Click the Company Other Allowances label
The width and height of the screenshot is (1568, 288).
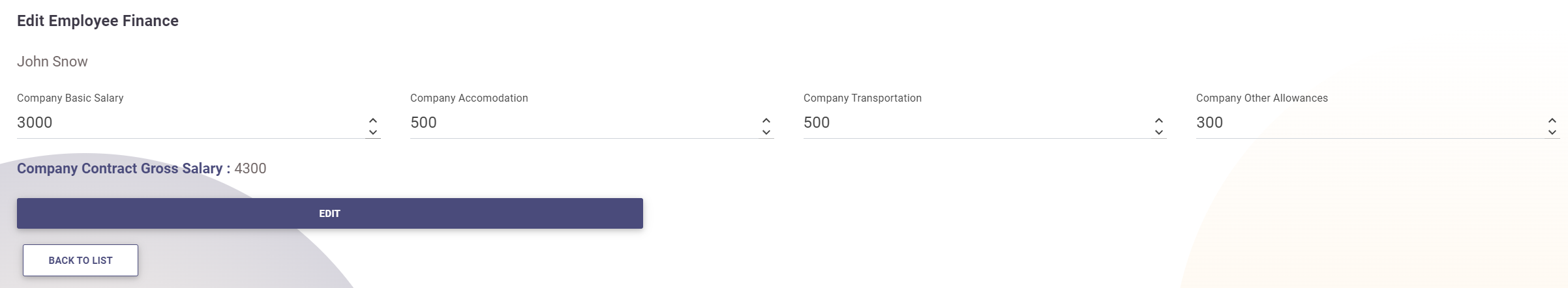(x=1261, y=98)
